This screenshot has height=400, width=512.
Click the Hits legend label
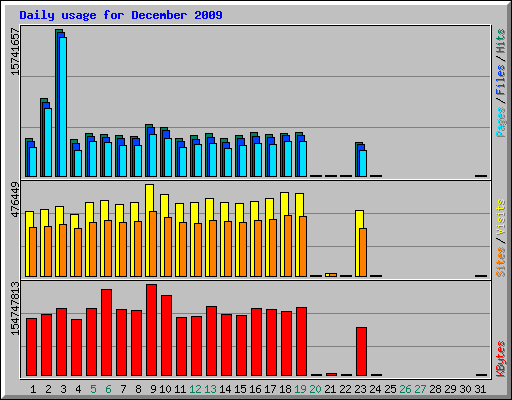coord(501,41)
